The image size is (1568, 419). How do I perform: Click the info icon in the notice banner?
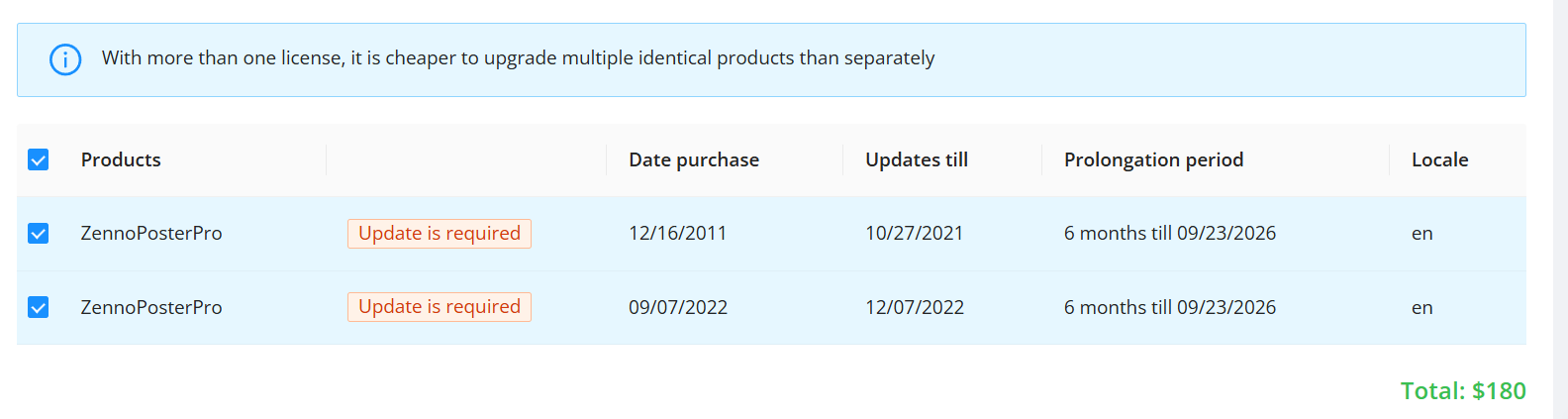pos(65,59)
